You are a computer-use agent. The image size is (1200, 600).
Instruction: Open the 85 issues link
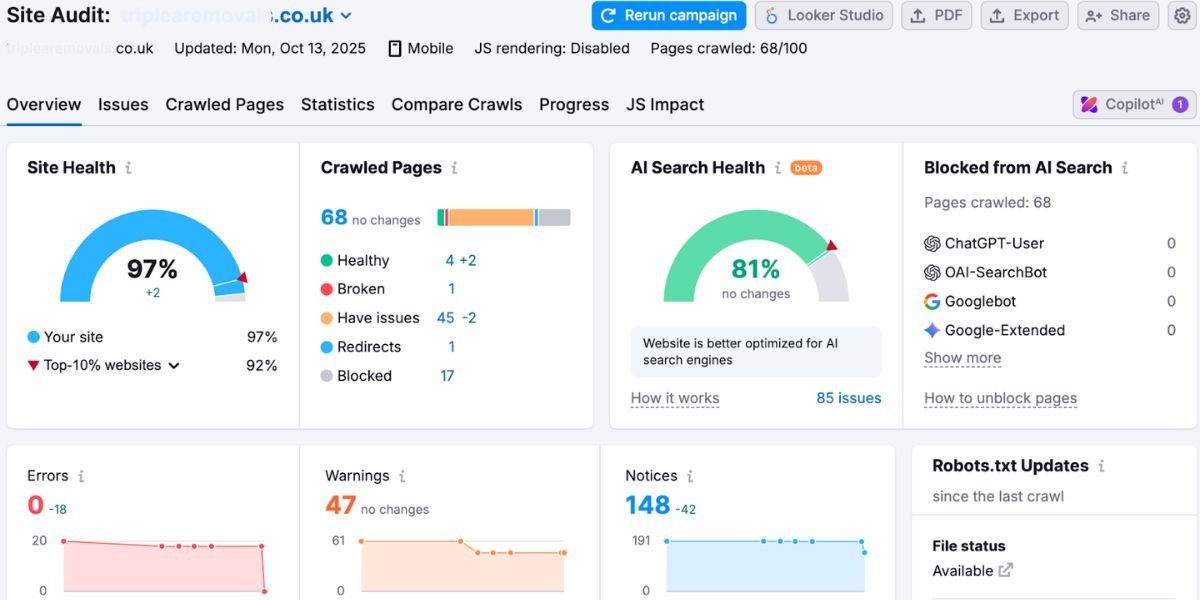click(x=848, y=398)
